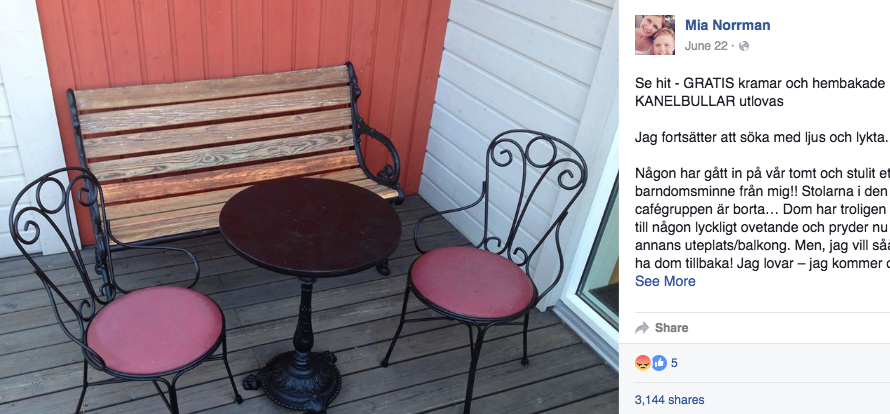Open the Mia Norrman profile name link
Image resolution: width=890 pixels, height=414 pixels.
coord(727,25)
